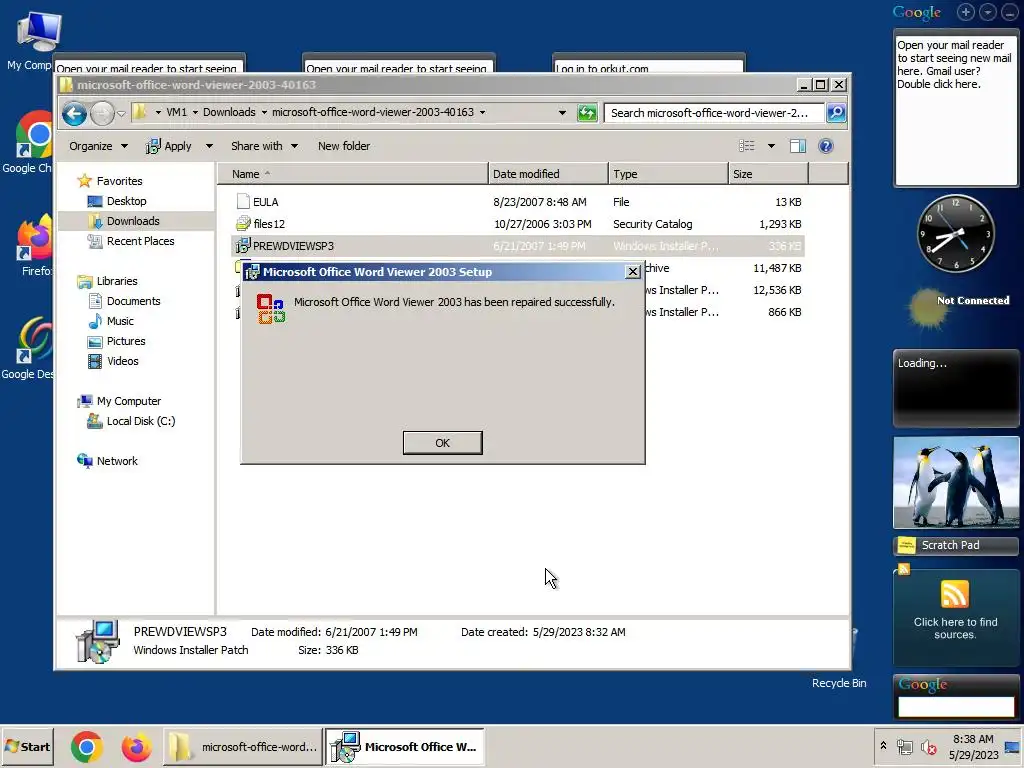The image size is (1024, 768).
Task: Create a New folder
Action: [344, 146]
